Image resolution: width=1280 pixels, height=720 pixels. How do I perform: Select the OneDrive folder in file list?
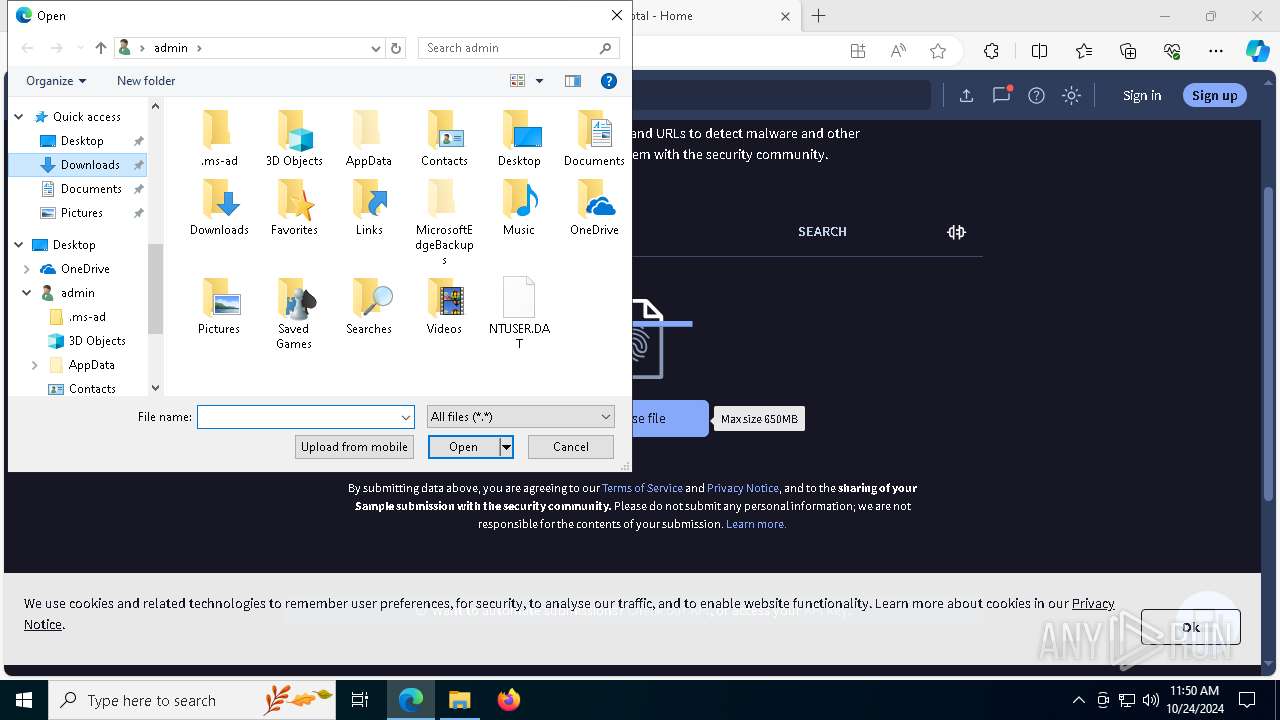coord(594,208)
